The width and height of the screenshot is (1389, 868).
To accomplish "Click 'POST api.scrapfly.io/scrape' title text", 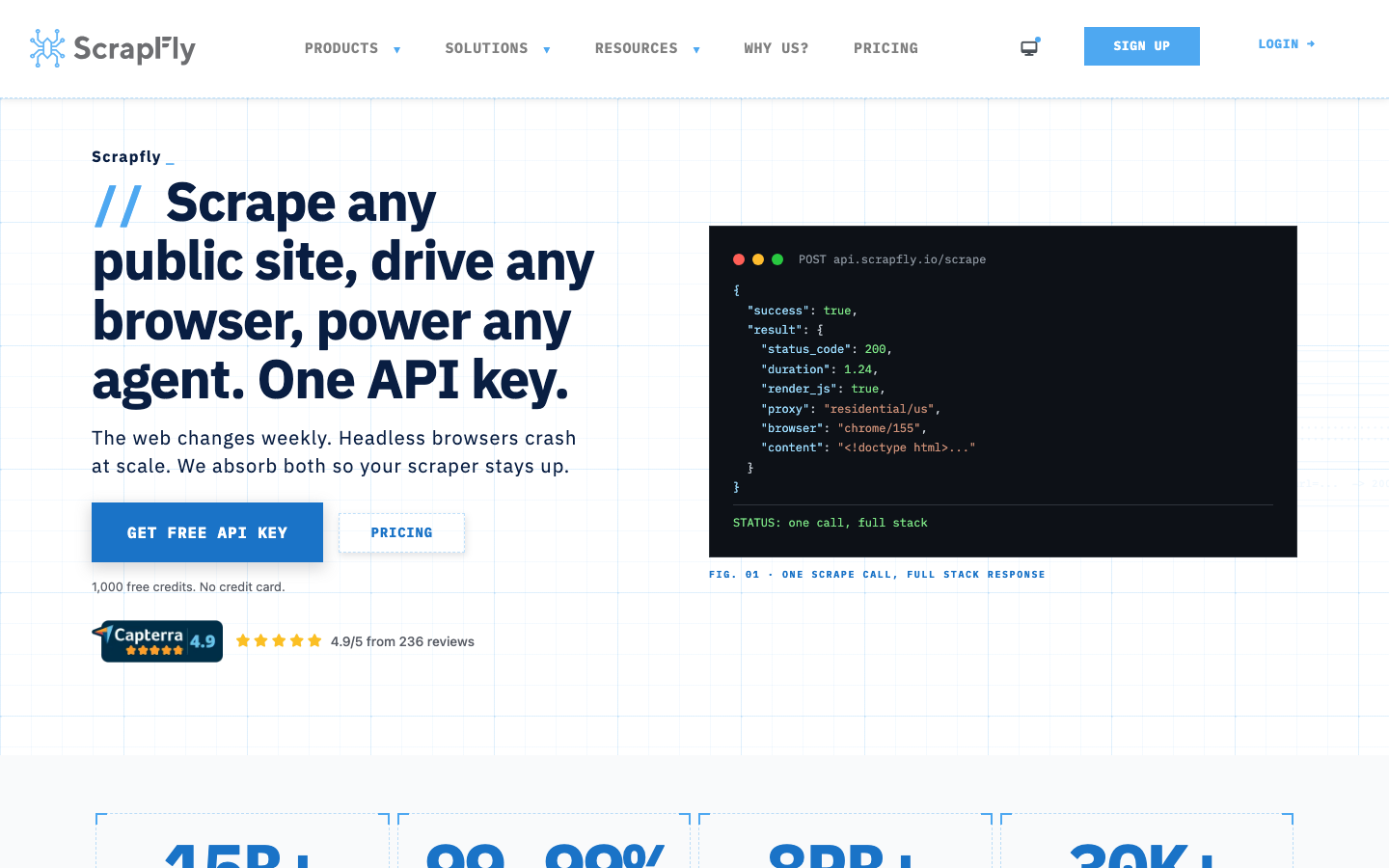I will (x=892, y=259).
